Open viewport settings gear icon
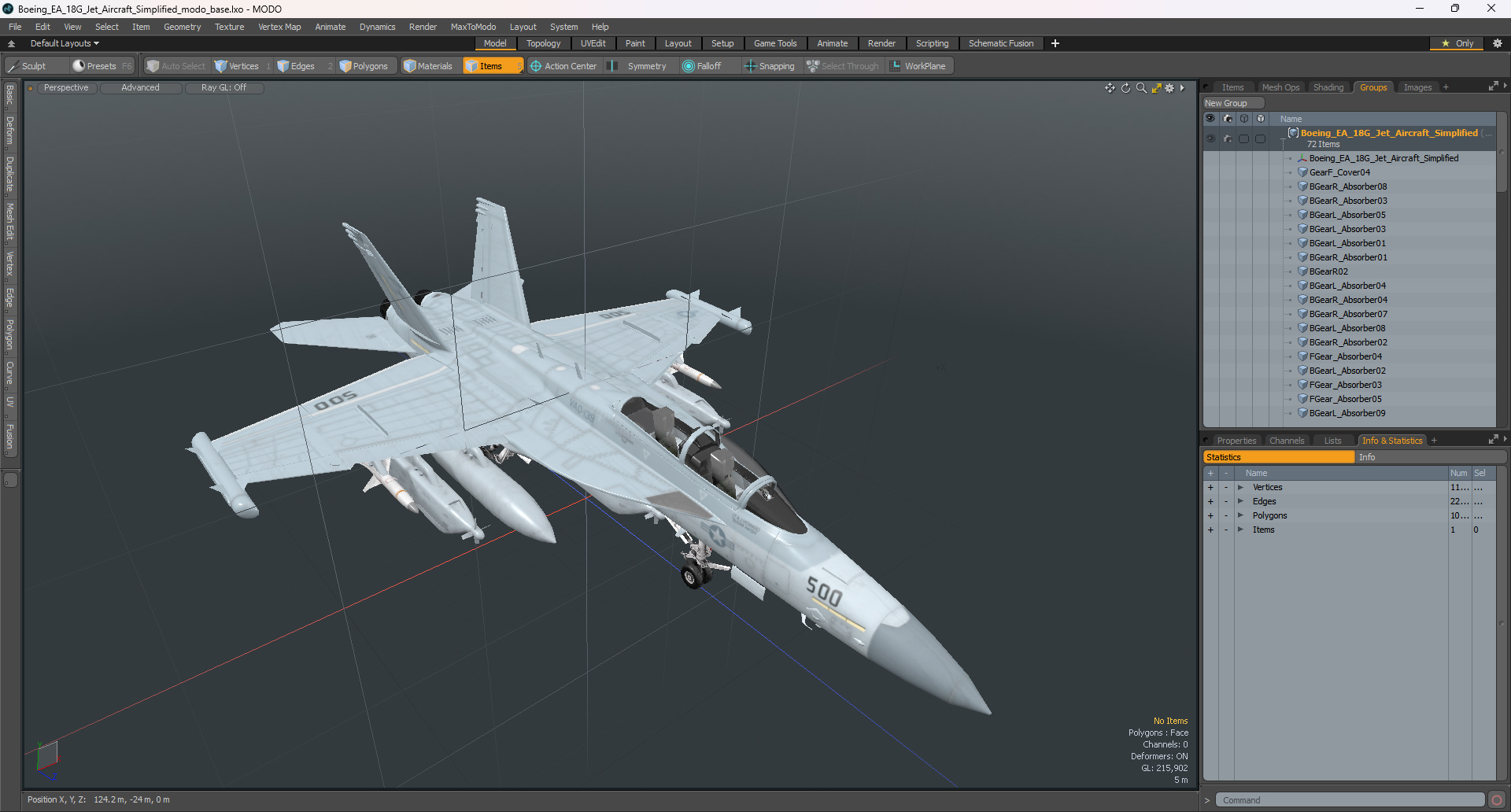1511x812 pixels. click(x=1169, y=88)
